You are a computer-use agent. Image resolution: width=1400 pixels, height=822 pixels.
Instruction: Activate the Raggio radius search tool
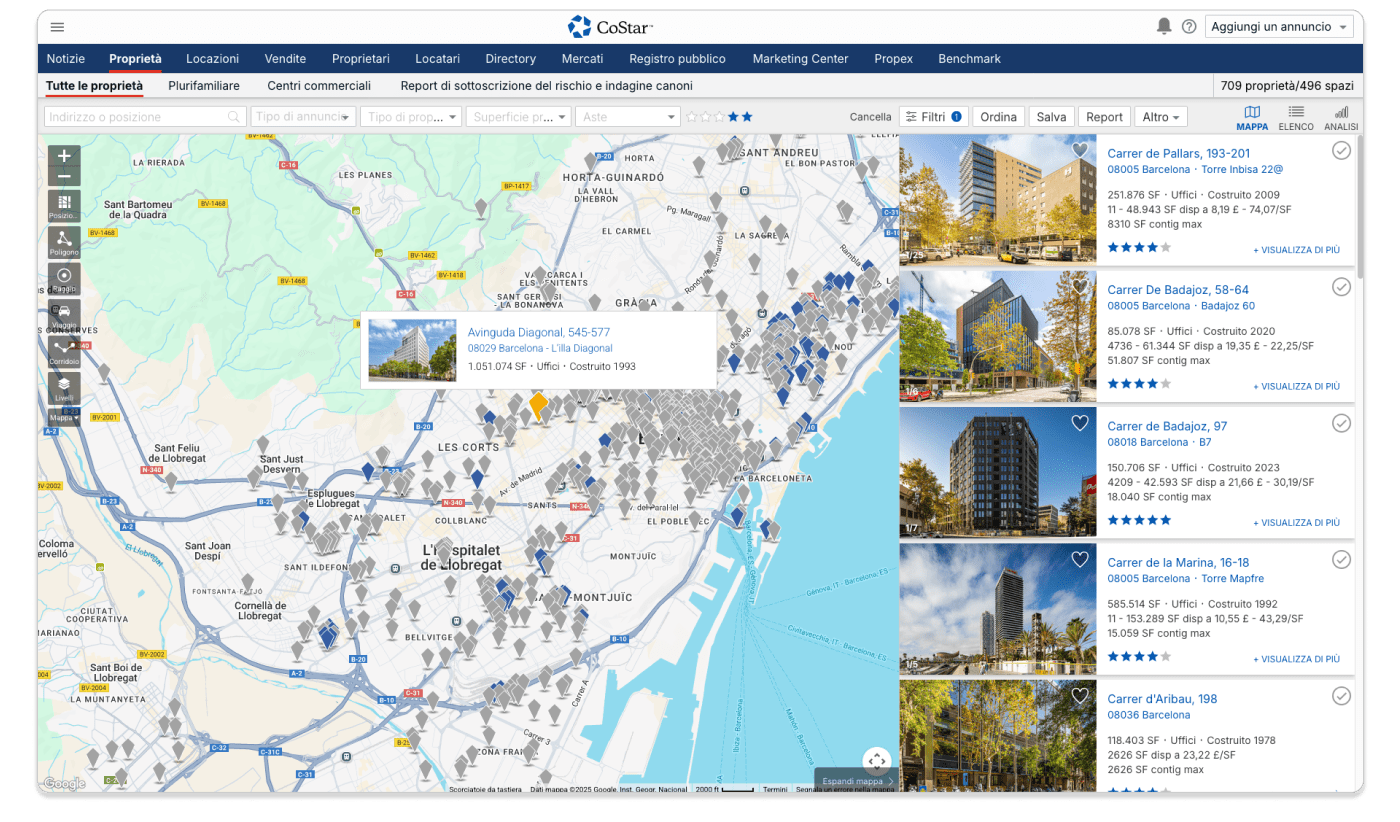(64, 279)
